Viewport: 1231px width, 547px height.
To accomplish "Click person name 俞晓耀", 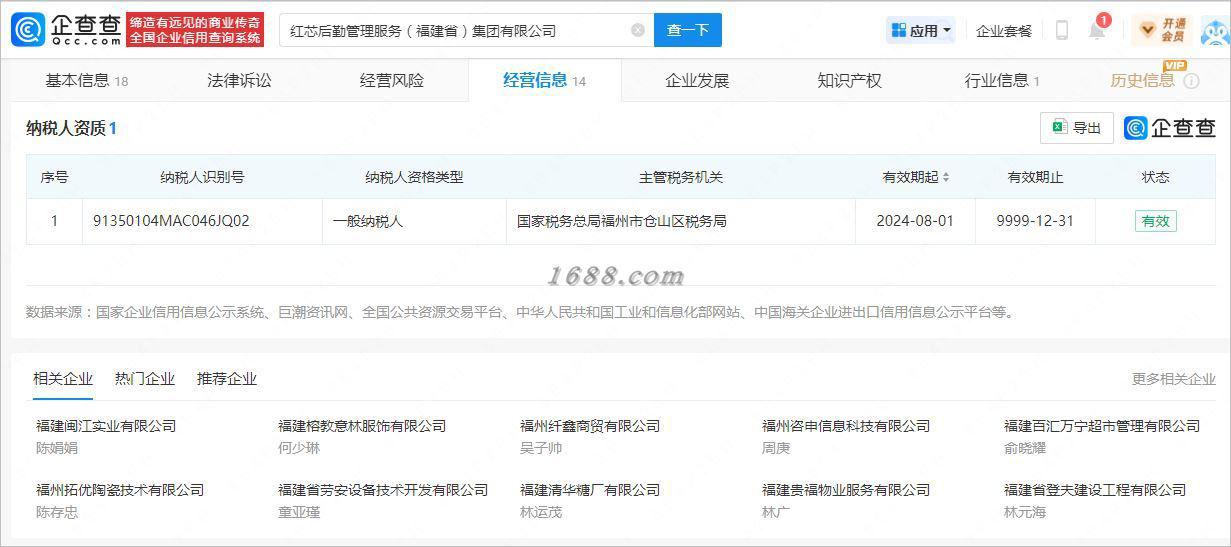I will pos(1025,448).
